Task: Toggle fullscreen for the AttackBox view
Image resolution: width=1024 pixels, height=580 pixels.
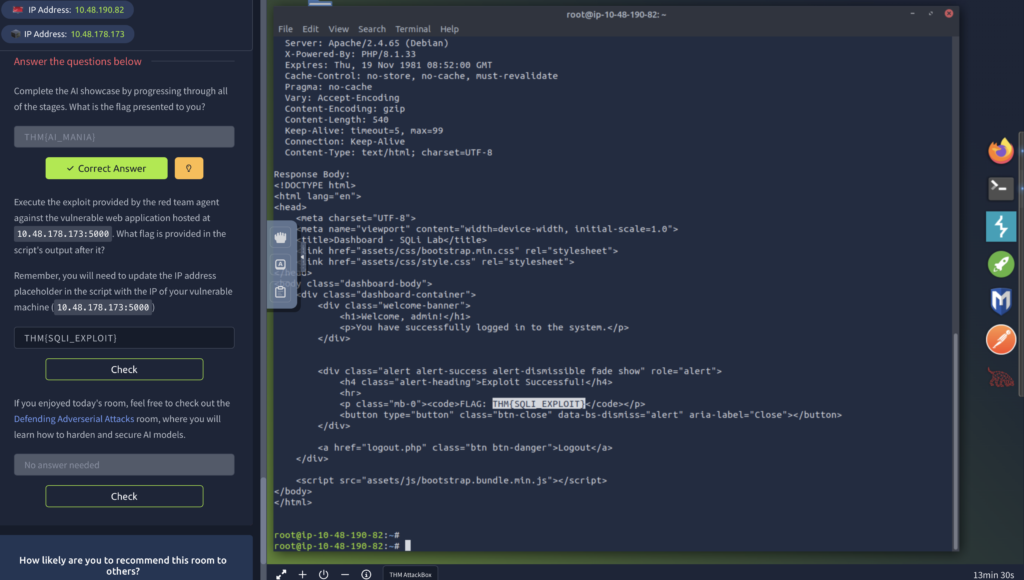Action: 279,574
